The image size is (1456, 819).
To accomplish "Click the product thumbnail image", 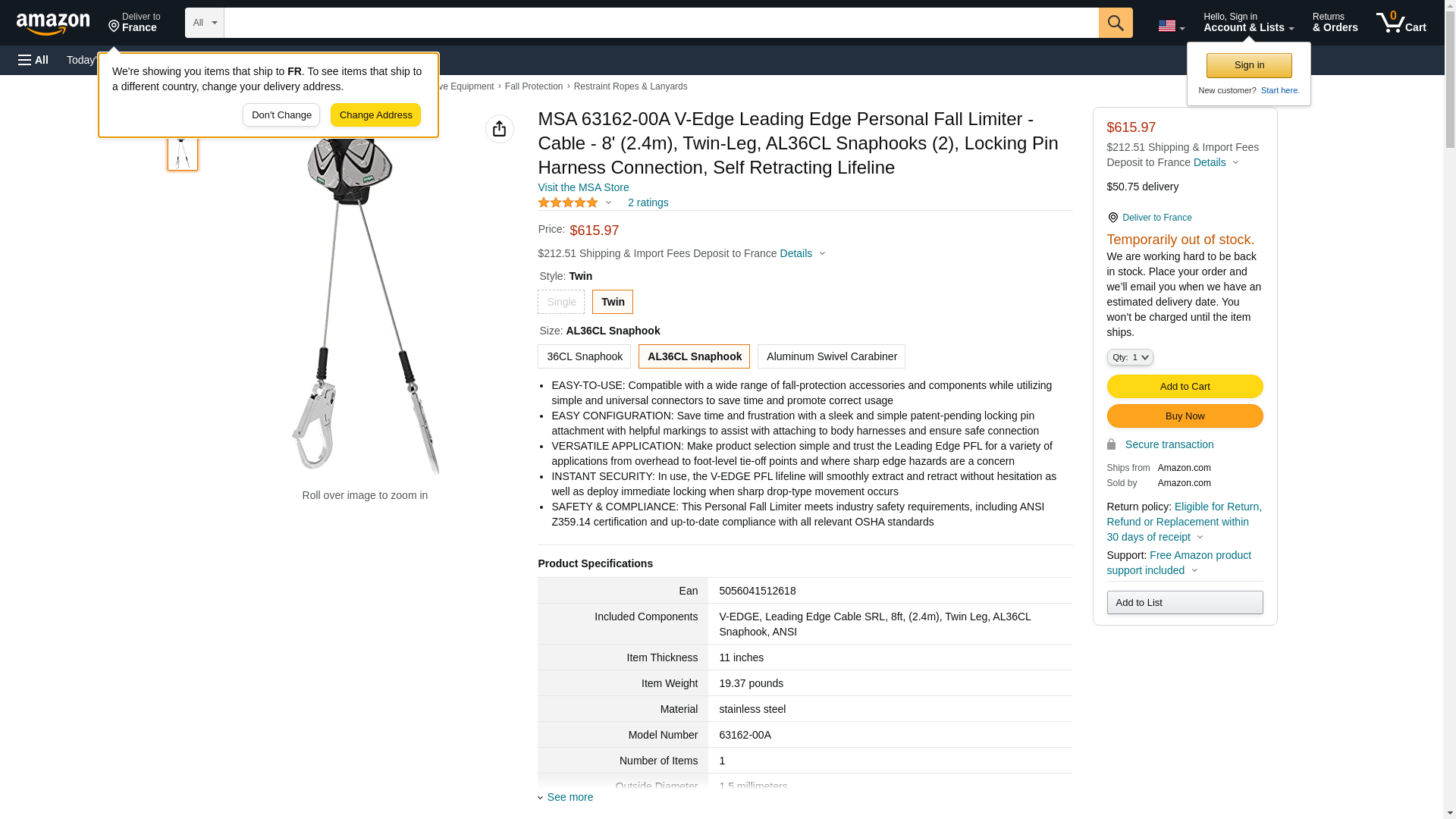I will pyautogui.click(x=183, y=151).
